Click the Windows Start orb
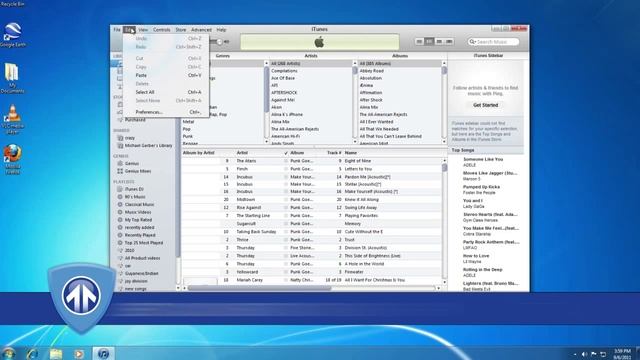 pyautogui.click(x=8, y=353)
